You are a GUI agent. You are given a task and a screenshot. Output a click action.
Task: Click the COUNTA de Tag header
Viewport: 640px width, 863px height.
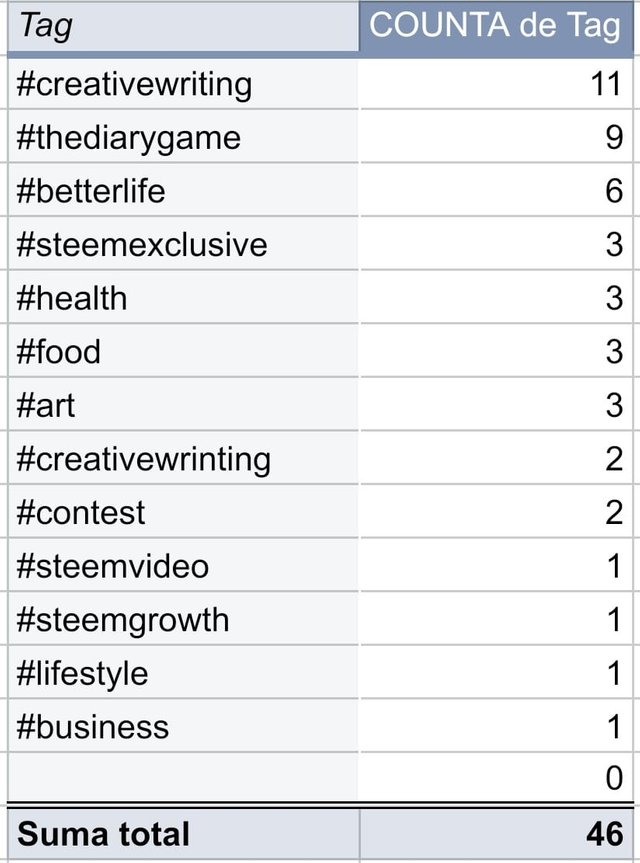point(496,26)
